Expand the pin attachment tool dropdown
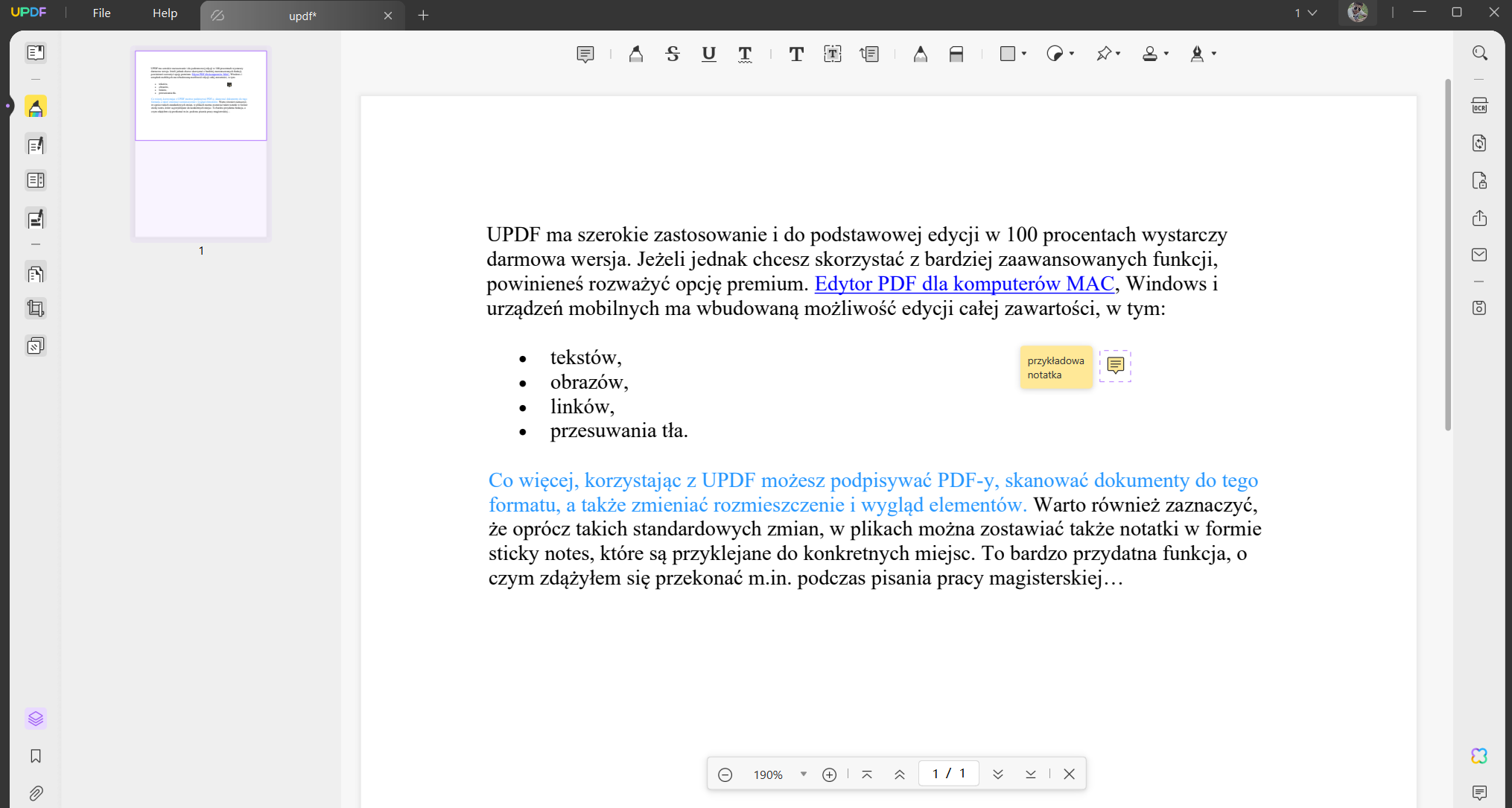 tap(1118, 54)
